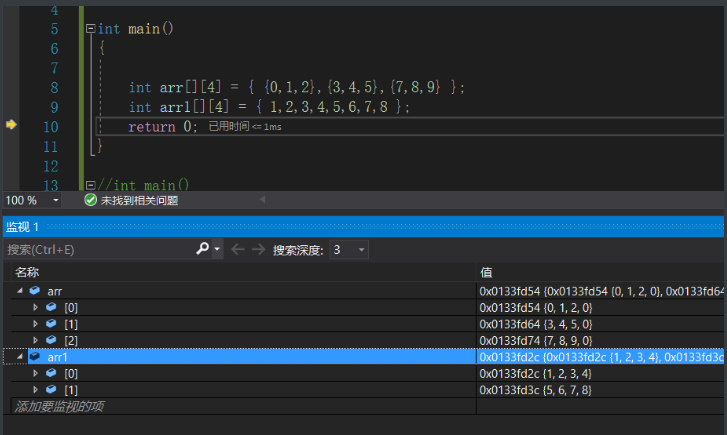The height and width of the screenshot is (435, 727).
Task: Click the 未找到相关问题 status text
Action: point(140,200)
